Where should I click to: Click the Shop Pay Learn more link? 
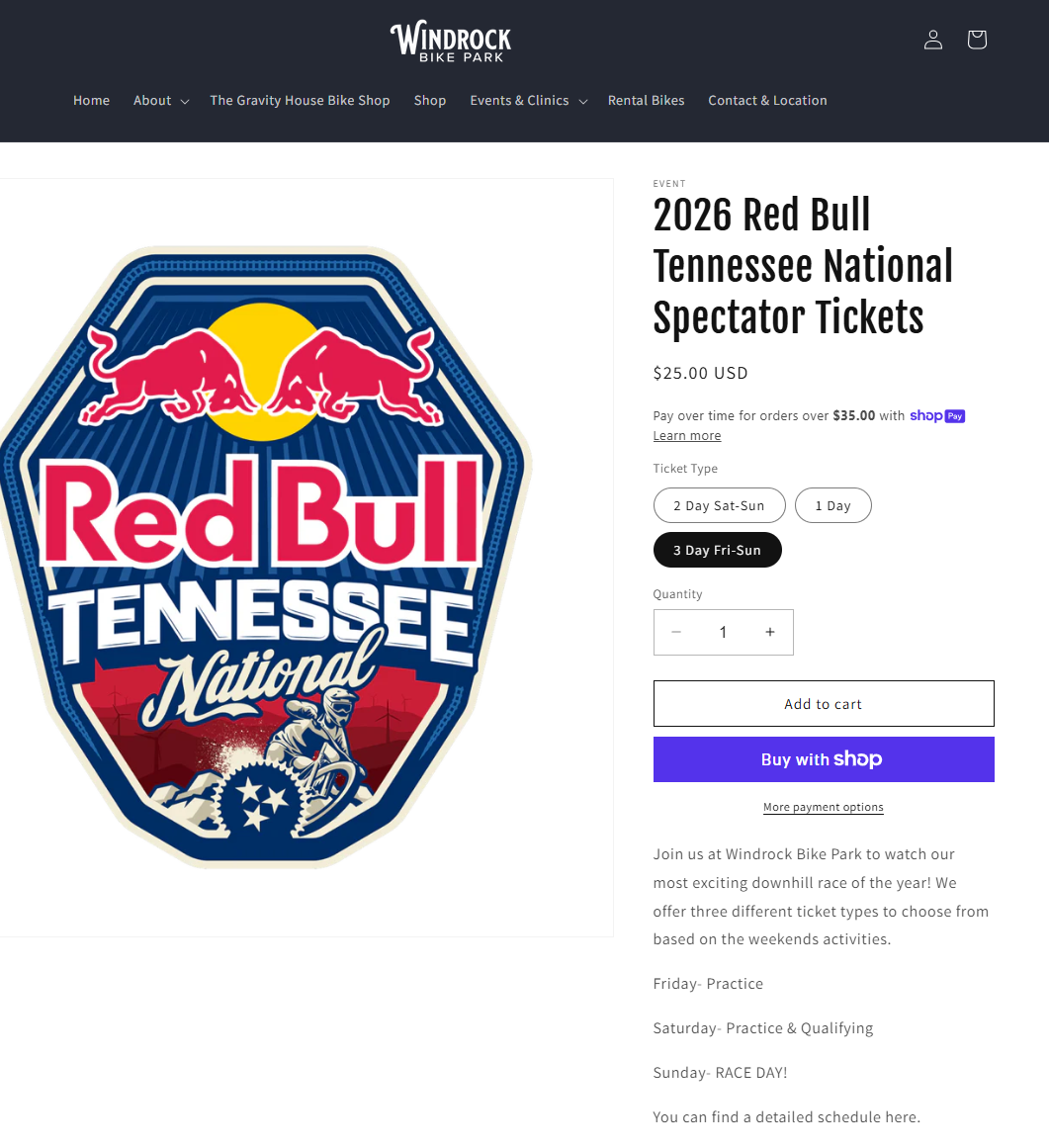coord(687,436)
